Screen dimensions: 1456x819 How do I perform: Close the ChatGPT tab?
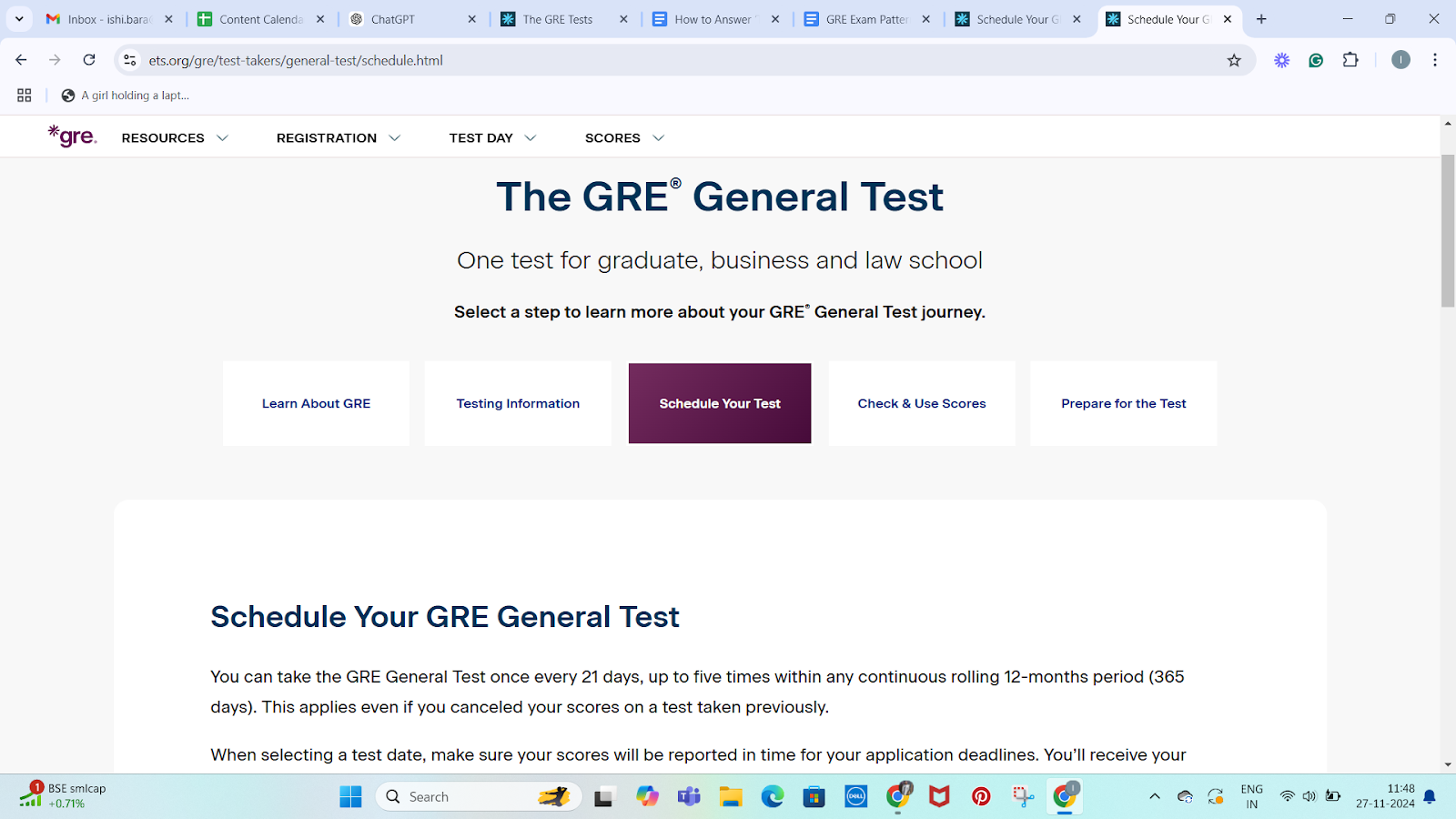coord(471,19)
